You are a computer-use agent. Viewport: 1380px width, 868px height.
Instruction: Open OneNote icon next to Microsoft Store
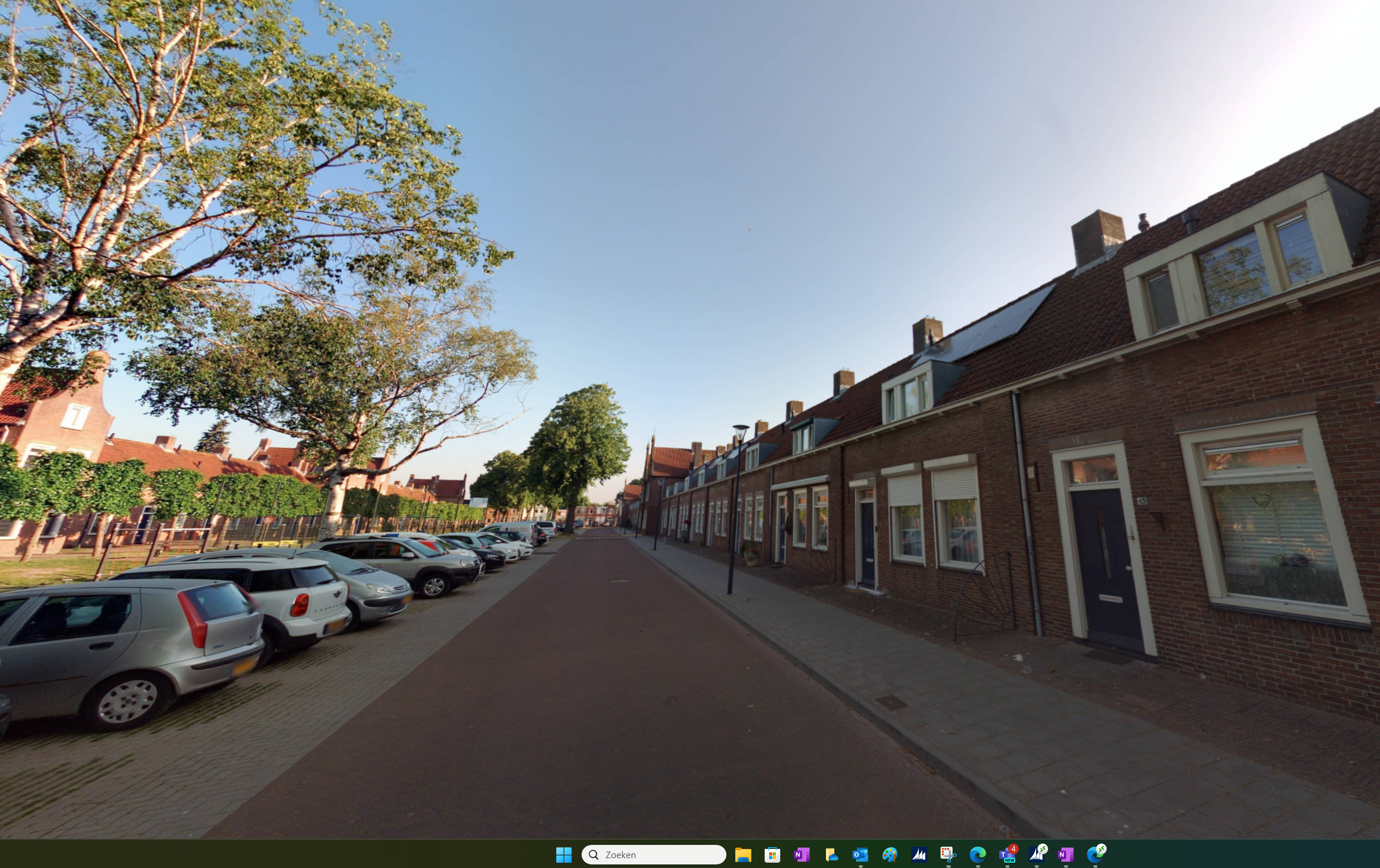[x=801, y=854]
